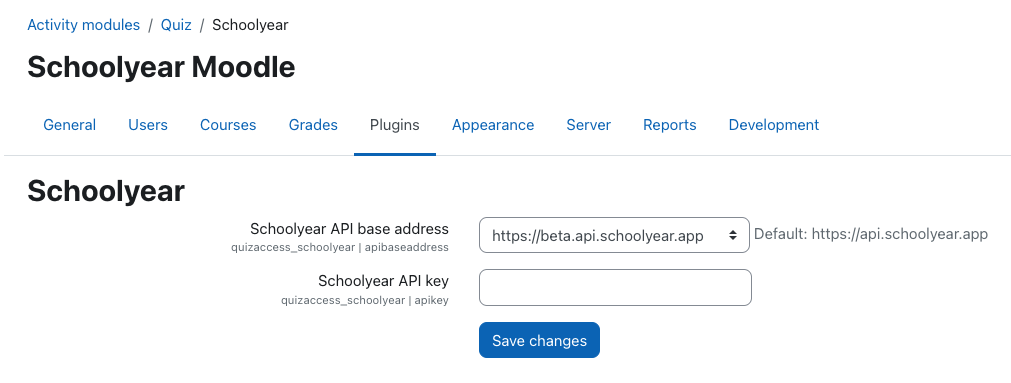Open the Courses tab
Screen dimensions: 1011x383
pos(228,125)
